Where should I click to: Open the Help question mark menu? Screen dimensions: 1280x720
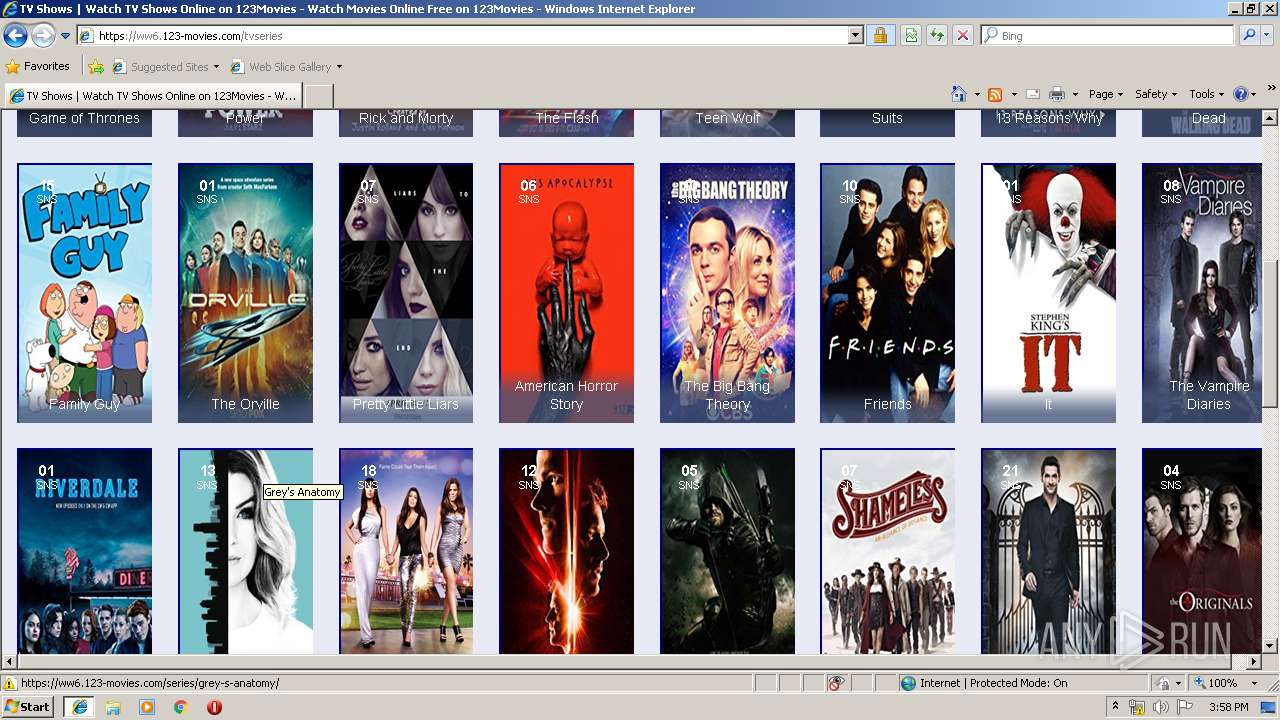pos(1245,94)
